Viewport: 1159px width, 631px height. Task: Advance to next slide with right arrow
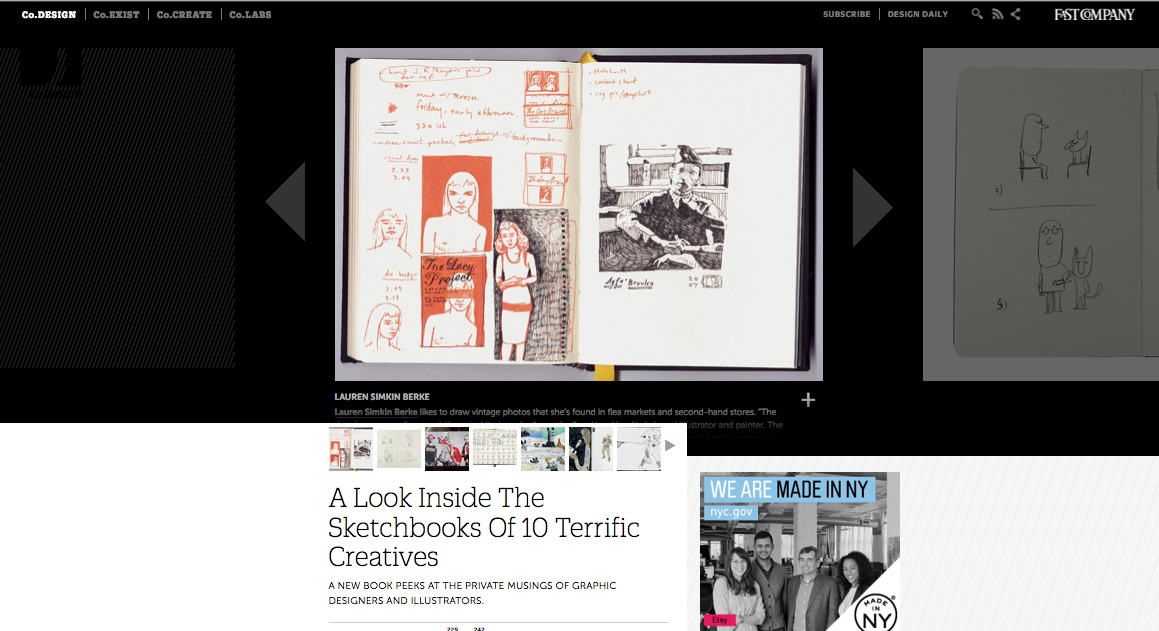pos(872,208)
